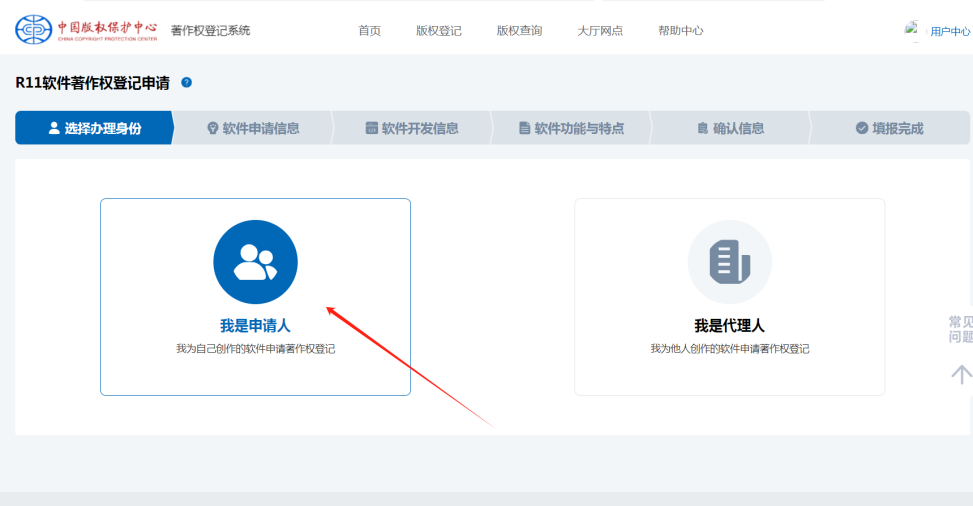Jump to 软件功能与特点 step
This screenshot has width=973, height=506.
coord(571,128)
